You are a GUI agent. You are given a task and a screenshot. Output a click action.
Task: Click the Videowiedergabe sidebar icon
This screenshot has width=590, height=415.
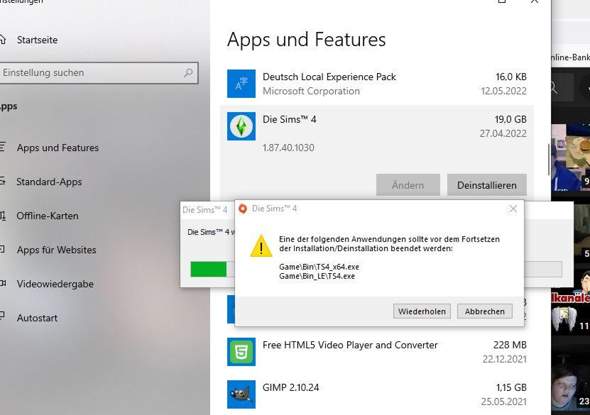[x=3, y=283]
